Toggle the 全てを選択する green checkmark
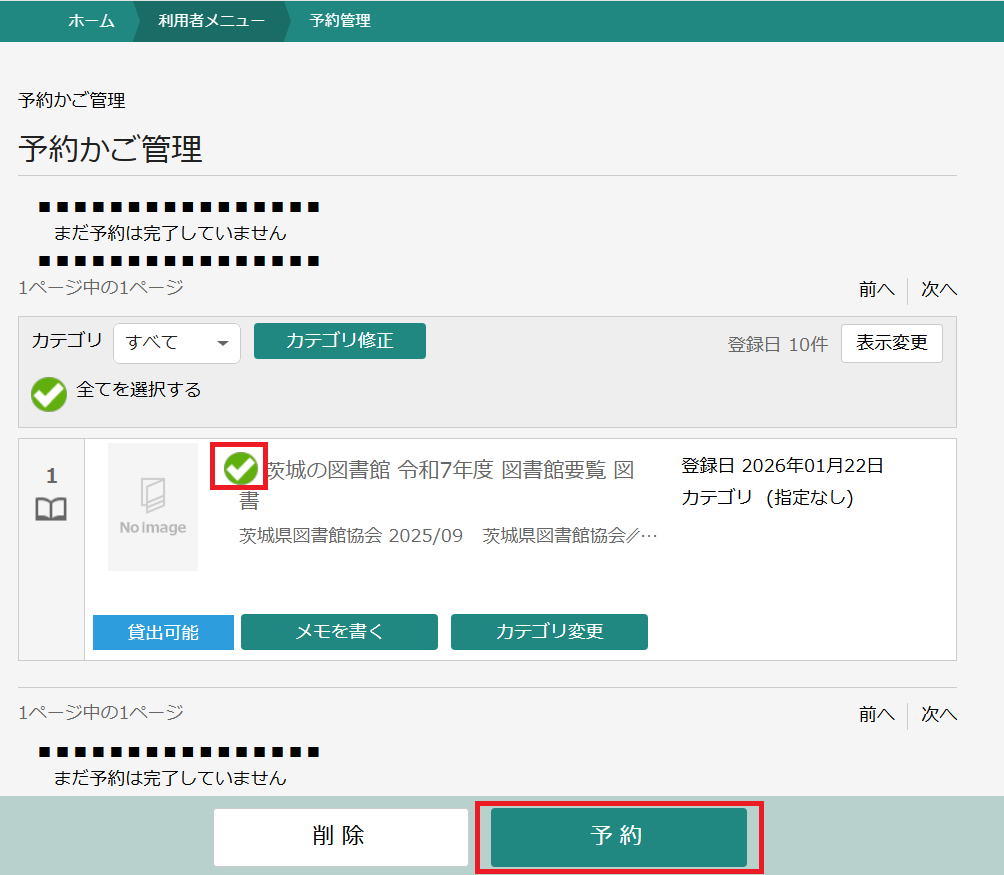 point(49,394)
